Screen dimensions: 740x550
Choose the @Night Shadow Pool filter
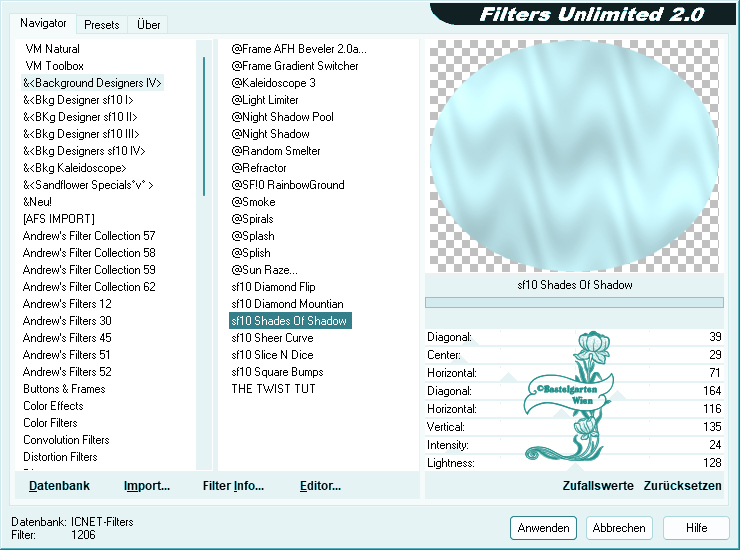tap(282, 117)
